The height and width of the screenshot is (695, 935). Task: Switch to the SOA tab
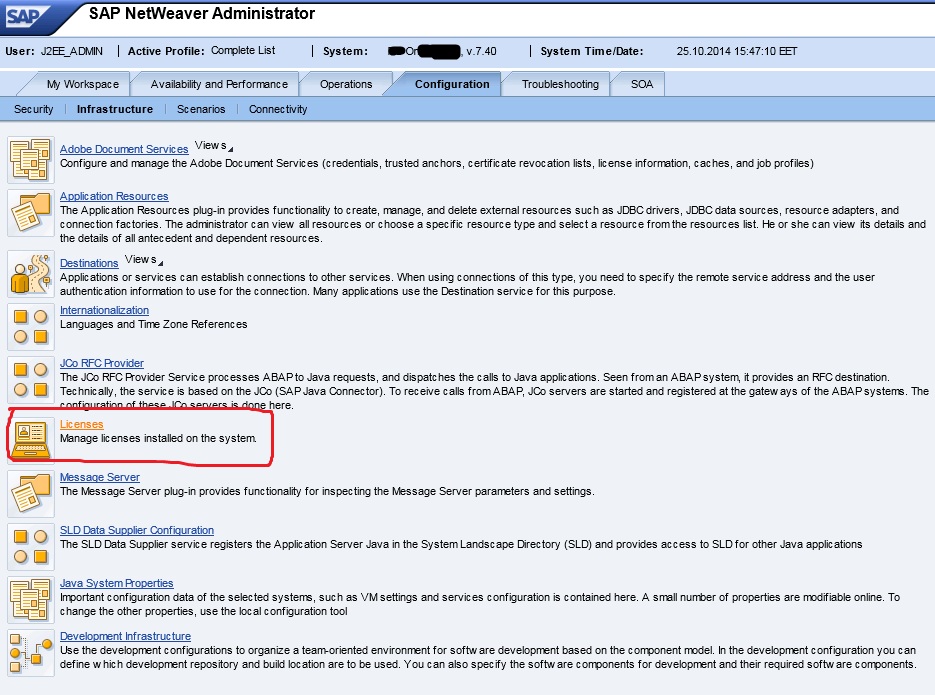tap(642, 84)
